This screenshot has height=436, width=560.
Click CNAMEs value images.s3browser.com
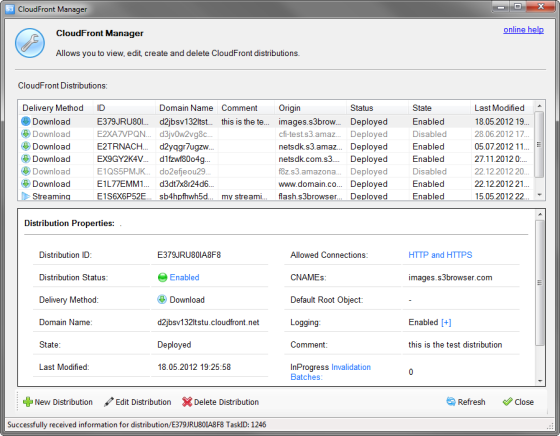click(450, 277)
